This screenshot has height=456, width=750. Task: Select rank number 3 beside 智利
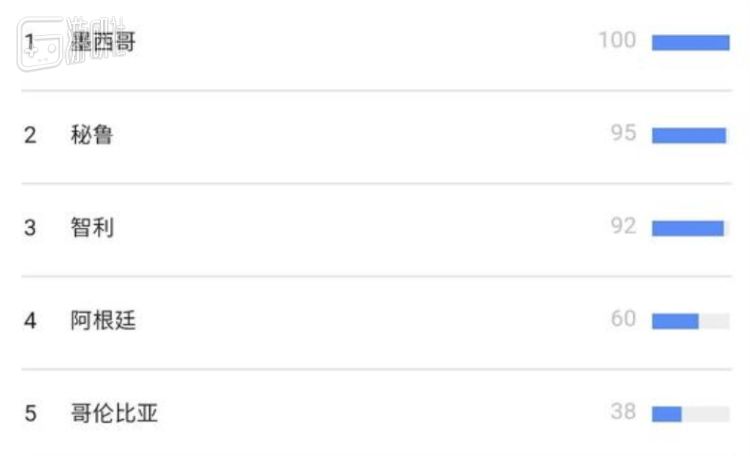tap(30, 228)
